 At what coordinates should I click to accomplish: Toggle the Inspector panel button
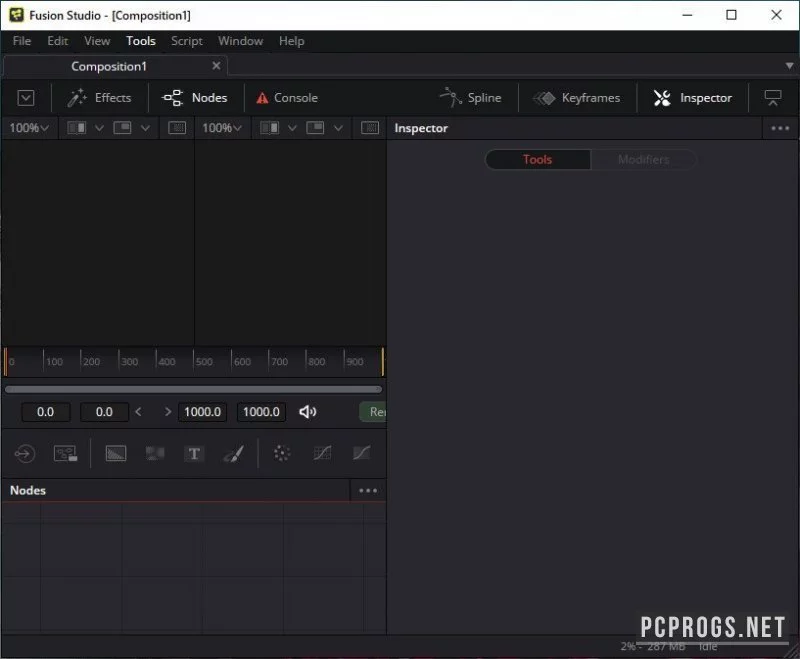693,98
